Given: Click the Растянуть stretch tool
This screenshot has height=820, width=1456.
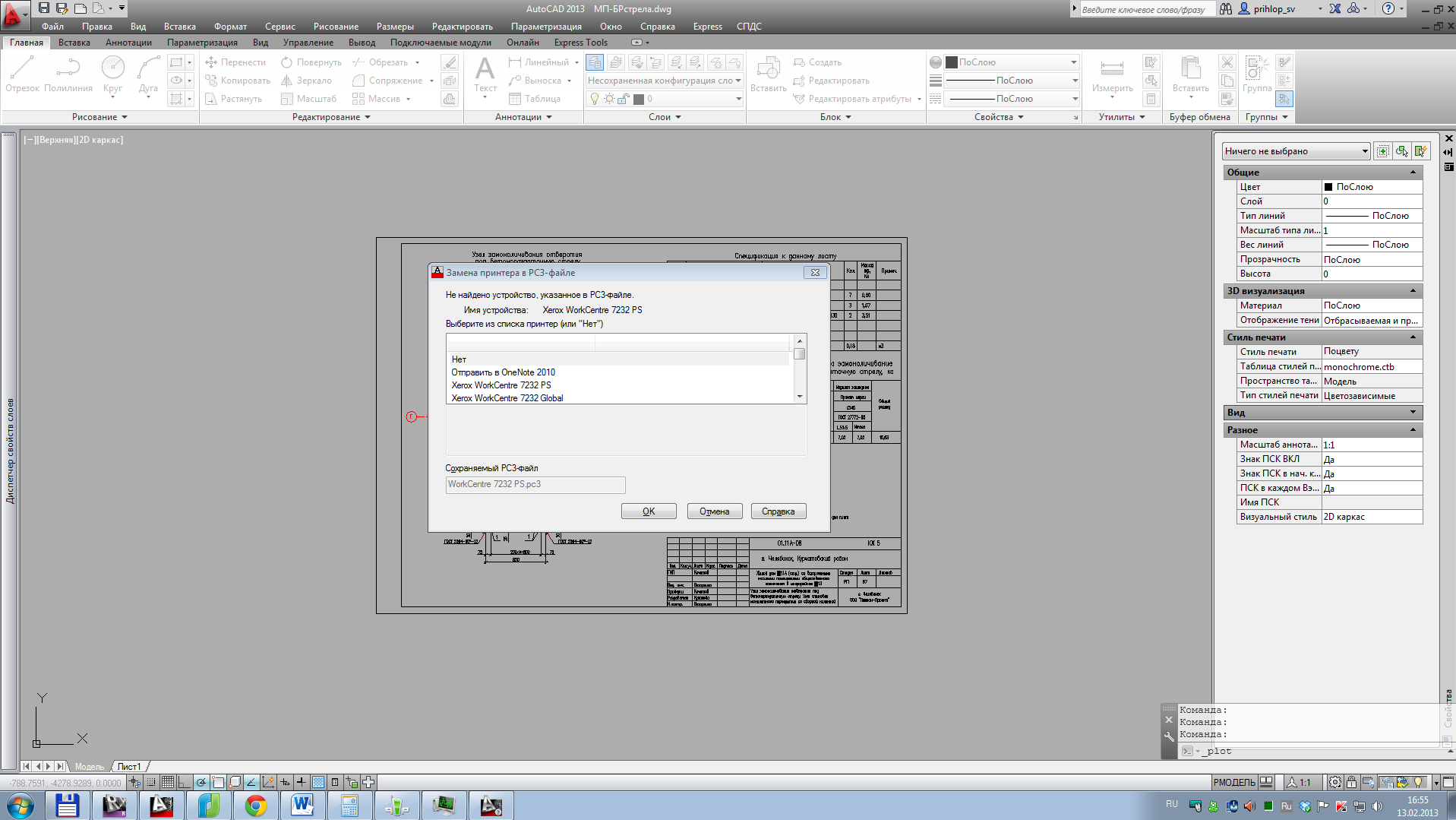Looking at the screenshot, I should tap(233, 99).
